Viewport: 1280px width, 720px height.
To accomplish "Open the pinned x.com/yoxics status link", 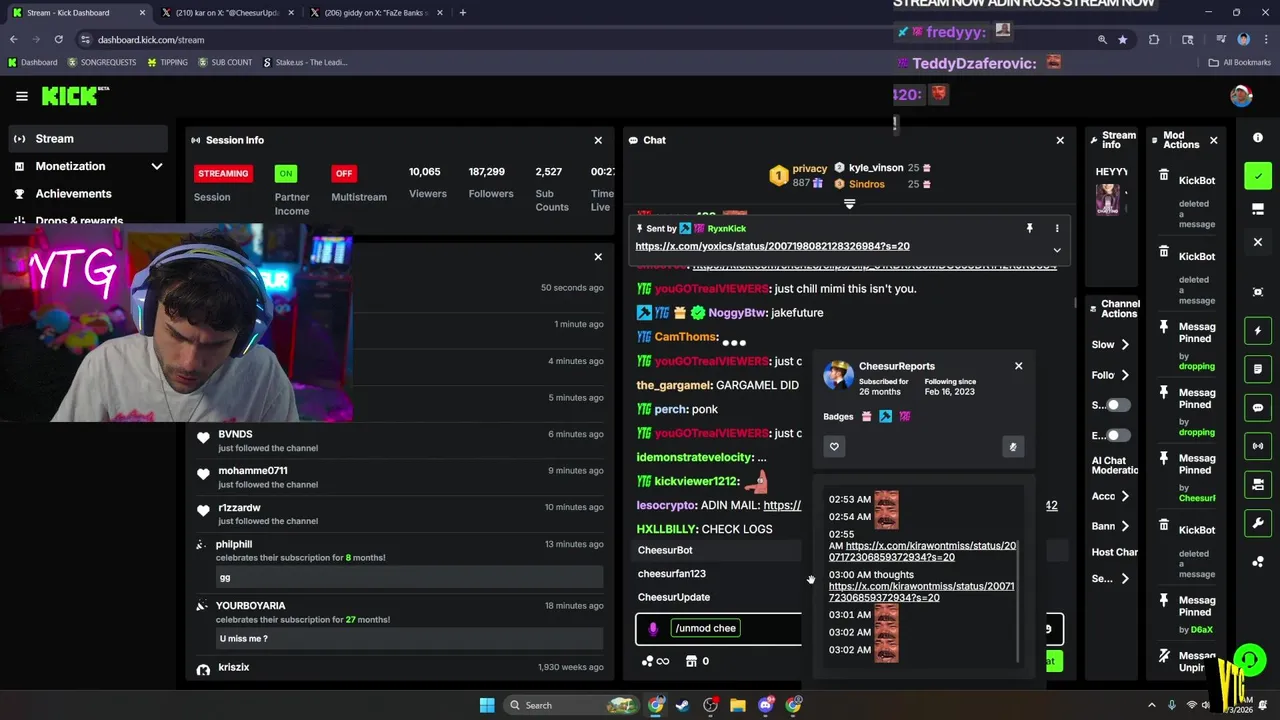I will click(772, 246).
